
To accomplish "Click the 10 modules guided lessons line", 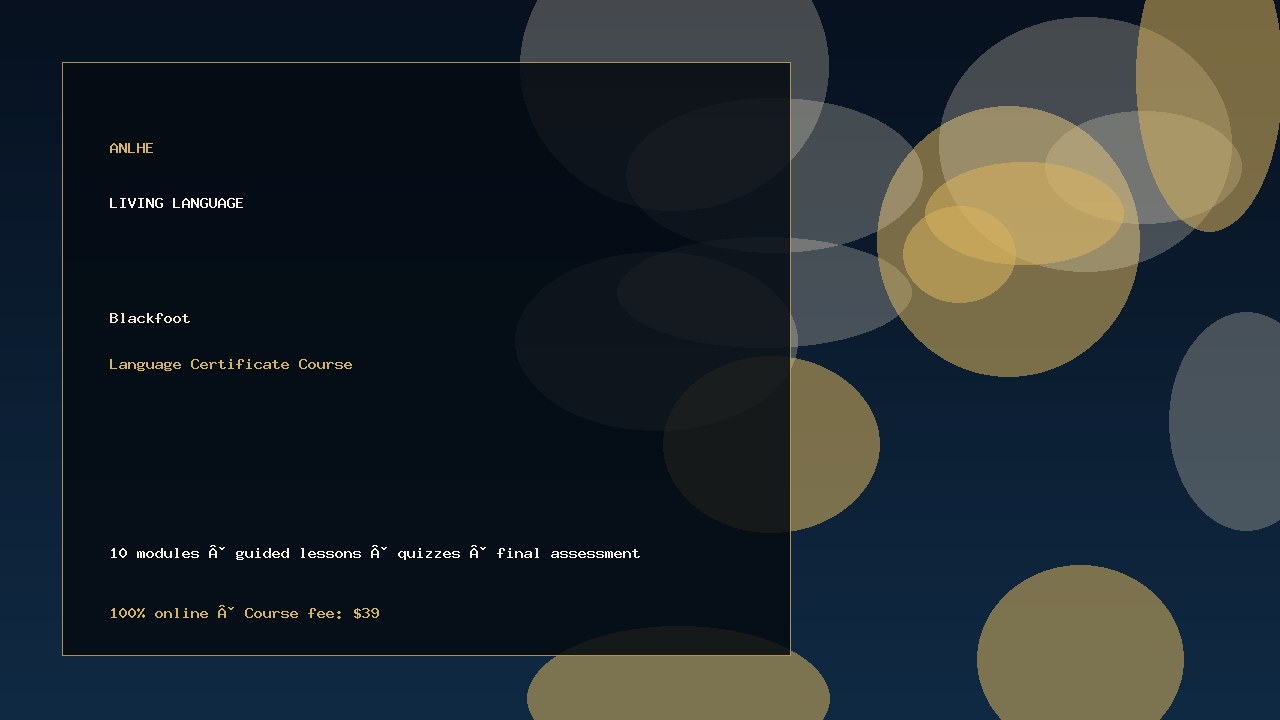I will point(374,553).
